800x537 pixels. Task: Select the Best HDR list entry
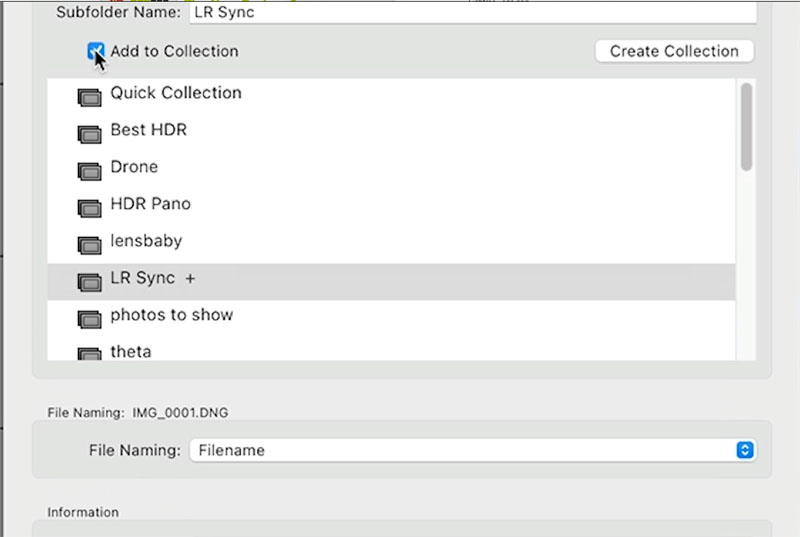pyautogui.click(x=391, y=134)
